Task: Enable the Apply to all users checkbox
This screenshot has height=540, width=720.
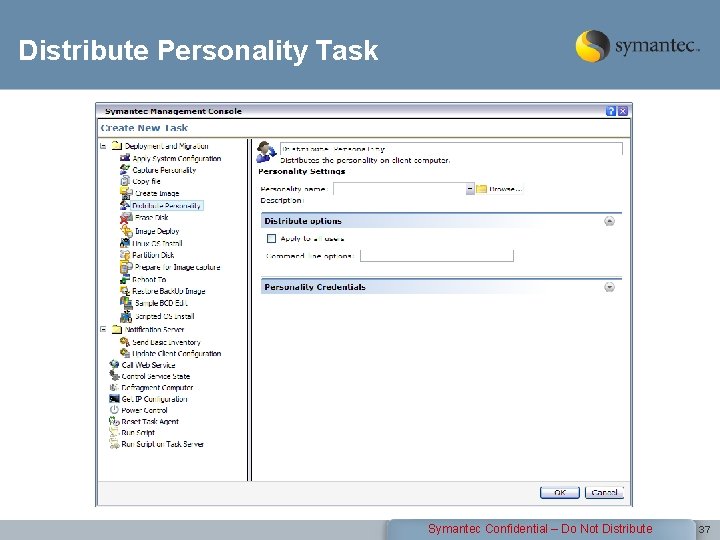Action: [x=271, y=238]
